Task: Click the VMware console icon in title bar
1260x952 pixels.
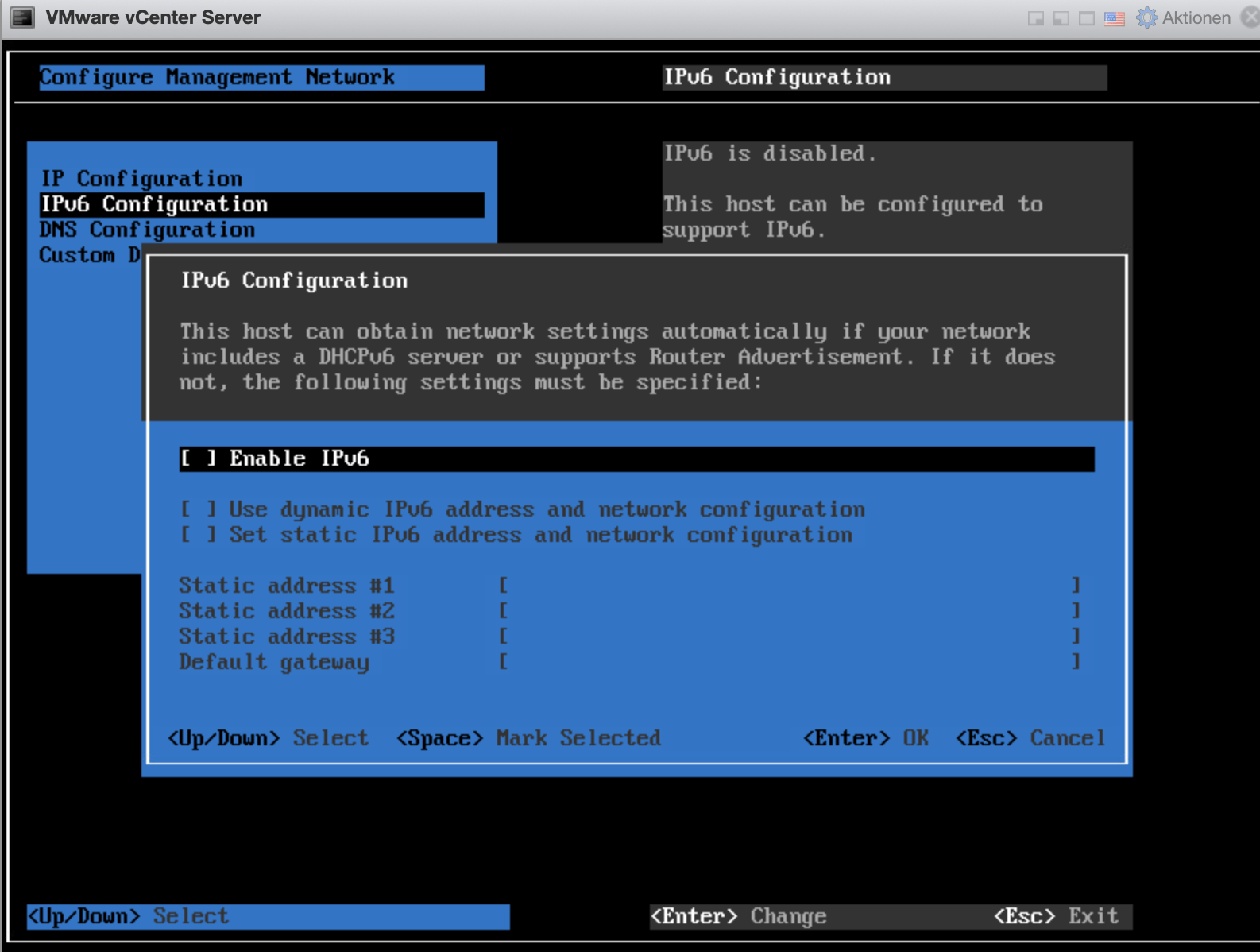Action: point(21,17)
